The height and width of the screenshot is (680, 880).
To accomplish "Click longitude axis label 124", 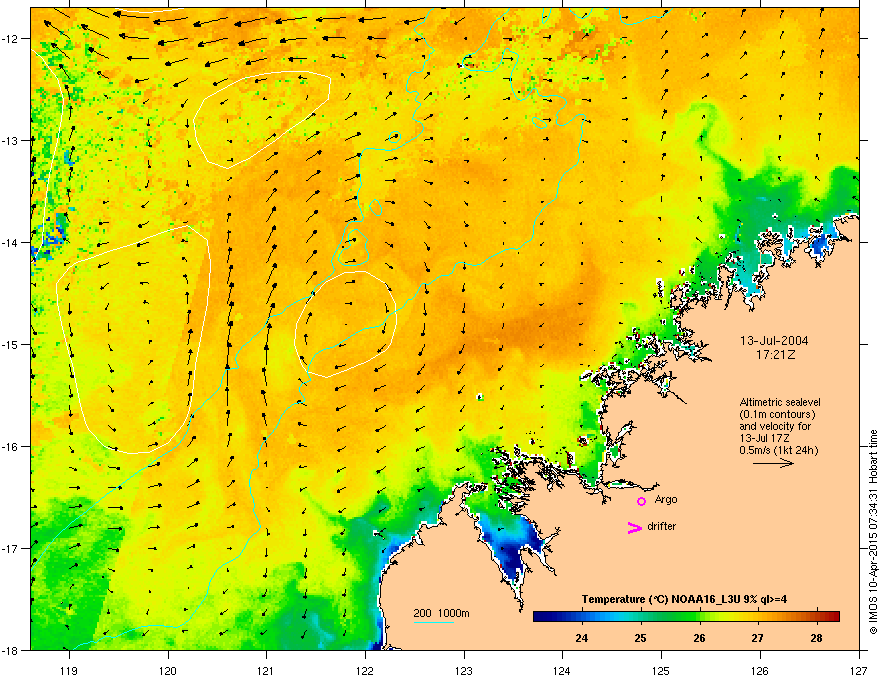I will [x=562, y=670].
